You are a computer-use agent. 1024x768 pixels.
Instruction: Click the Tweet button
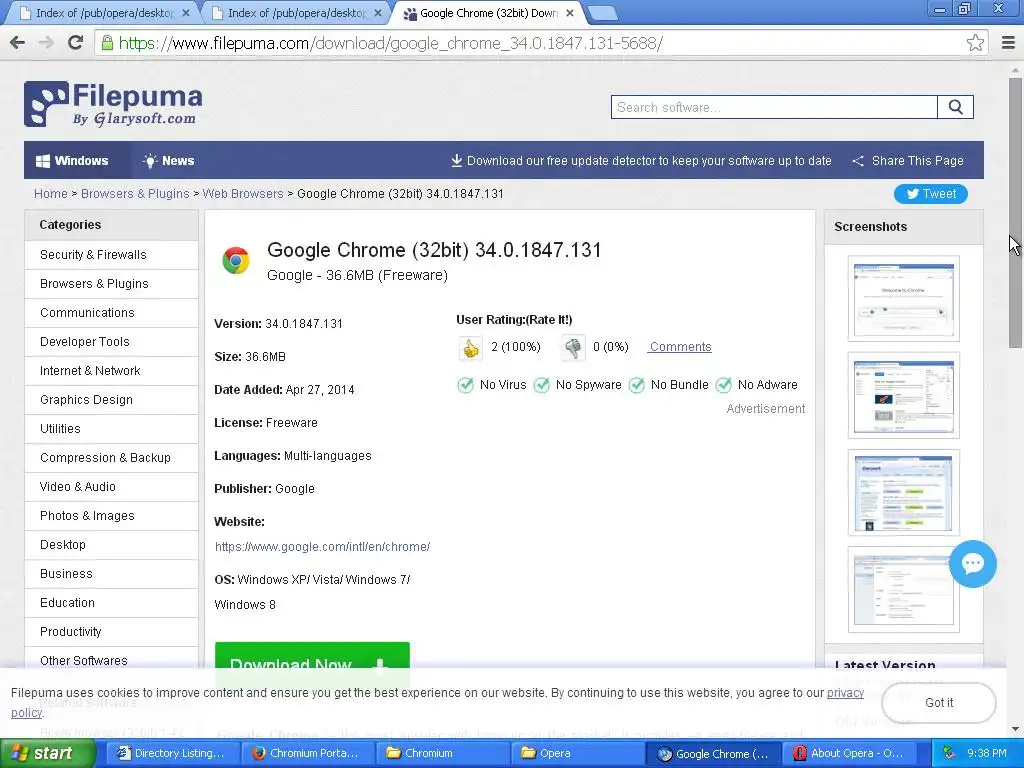click(931, 194)
